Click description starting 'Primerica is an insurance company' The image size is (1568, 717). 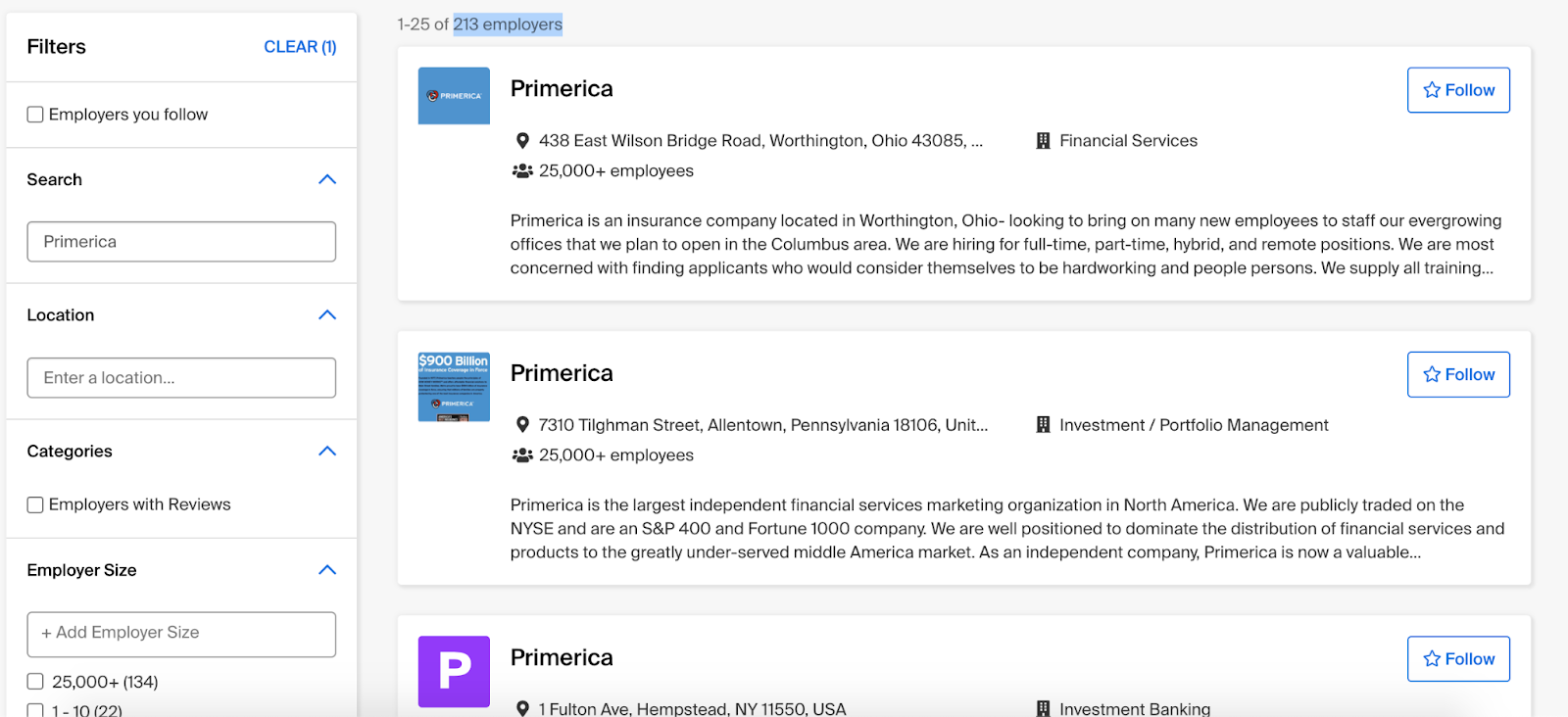tap(1005, 245)
